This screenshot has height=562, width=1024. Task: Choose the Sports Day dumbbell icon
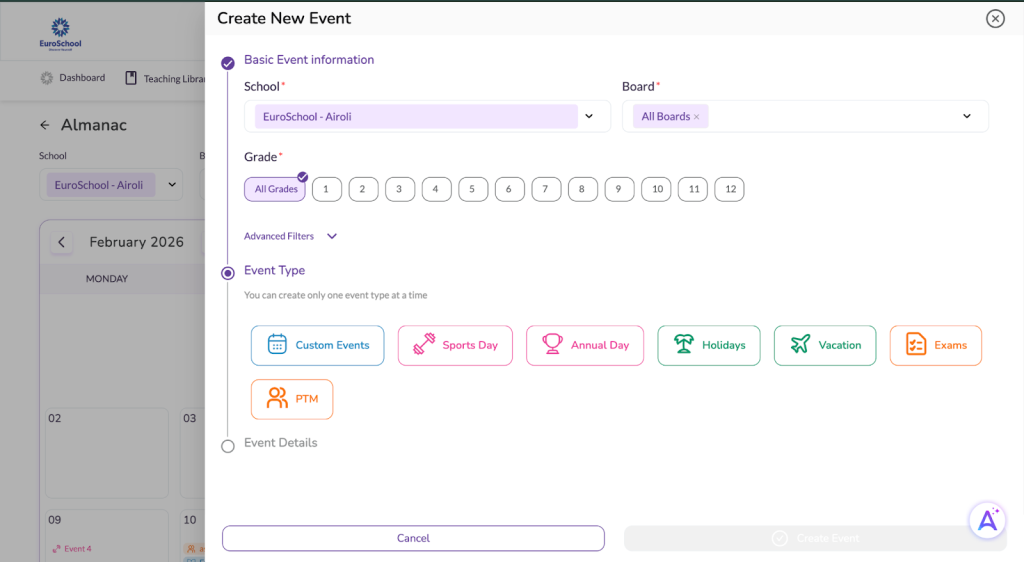(x=424, y=345)
